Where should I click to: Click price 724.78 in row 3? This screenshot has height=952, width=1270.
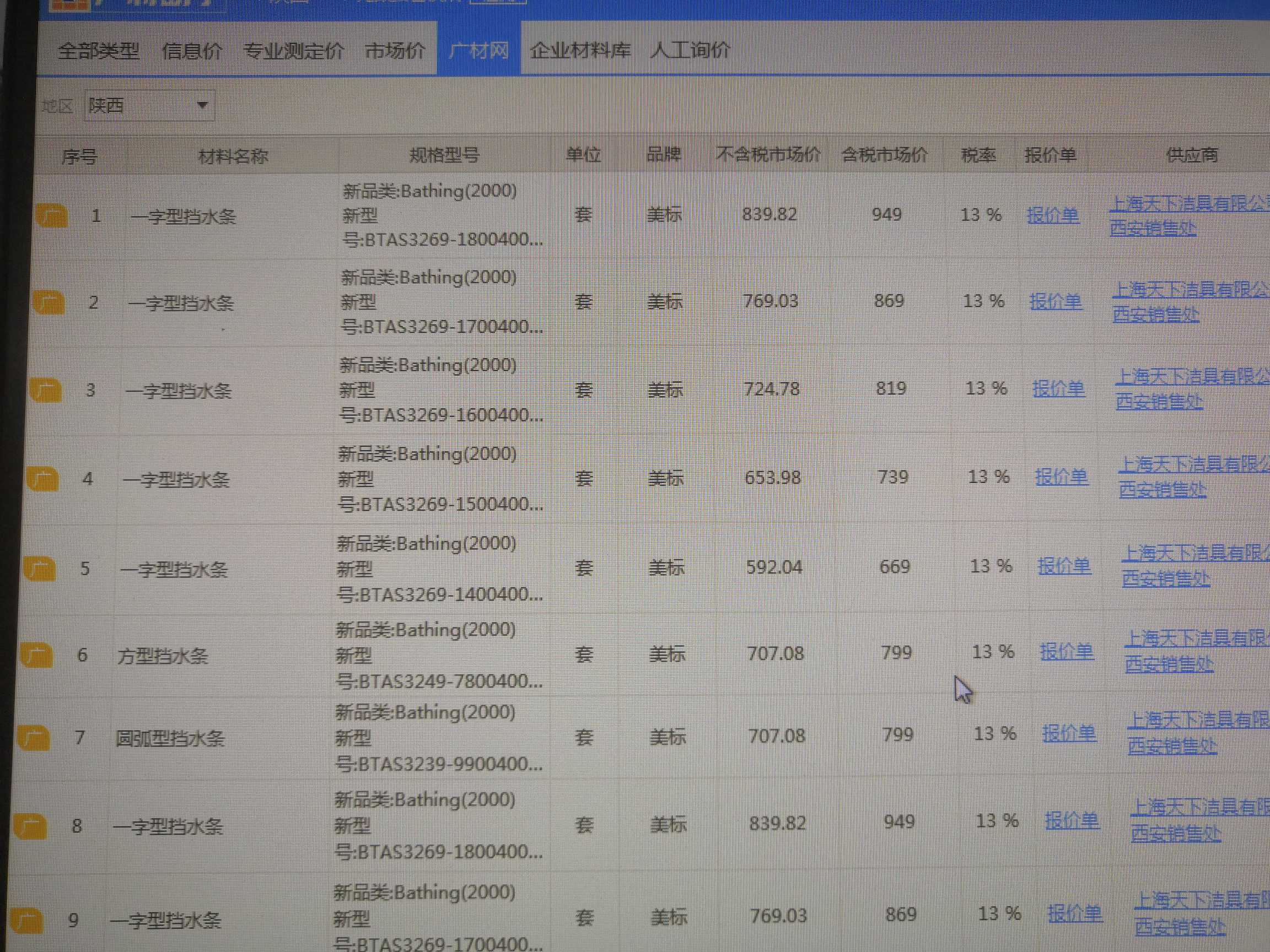click(x=772, y=389)
